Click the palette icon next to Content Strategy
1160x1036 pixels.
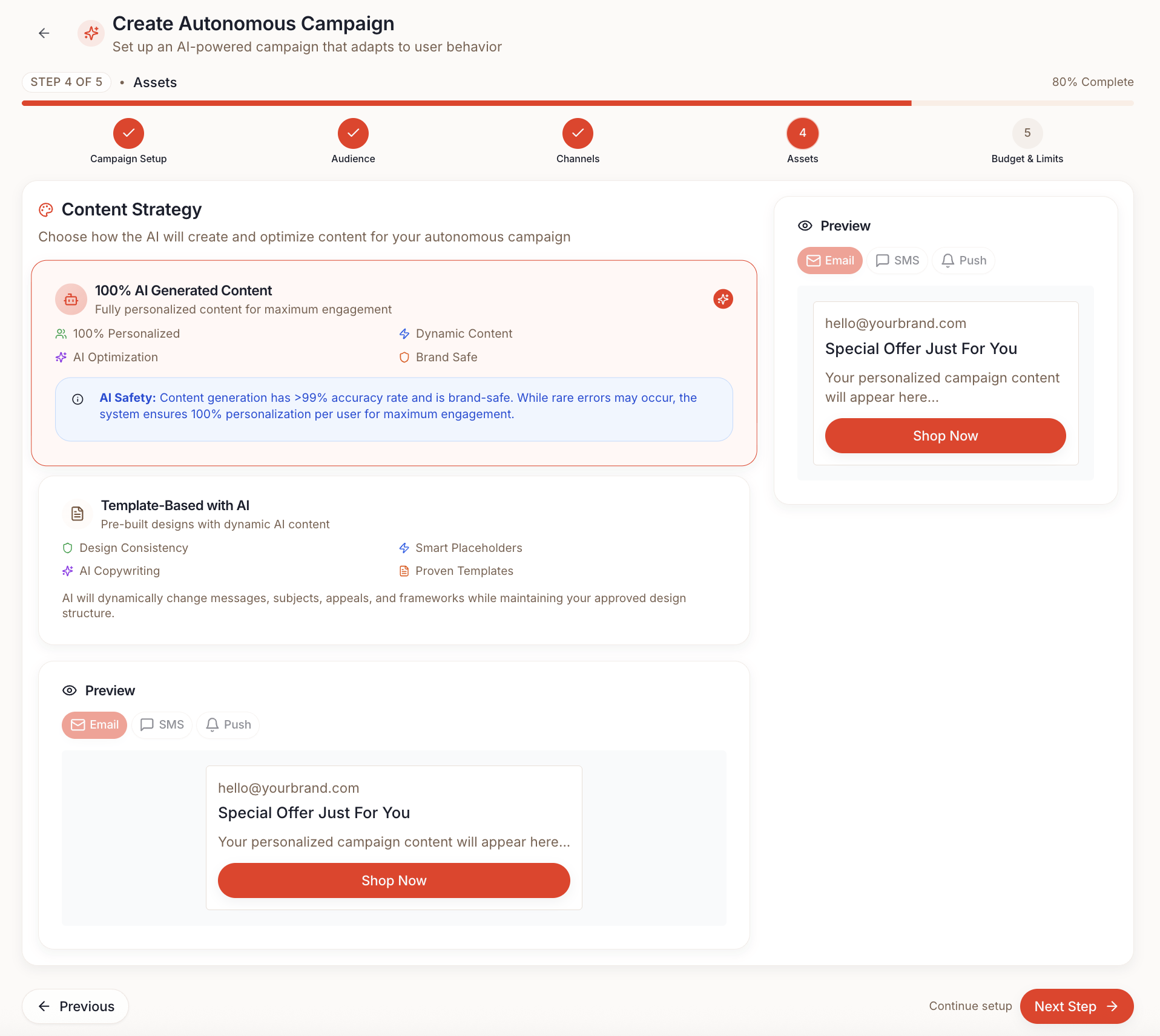tap(46, 210)
